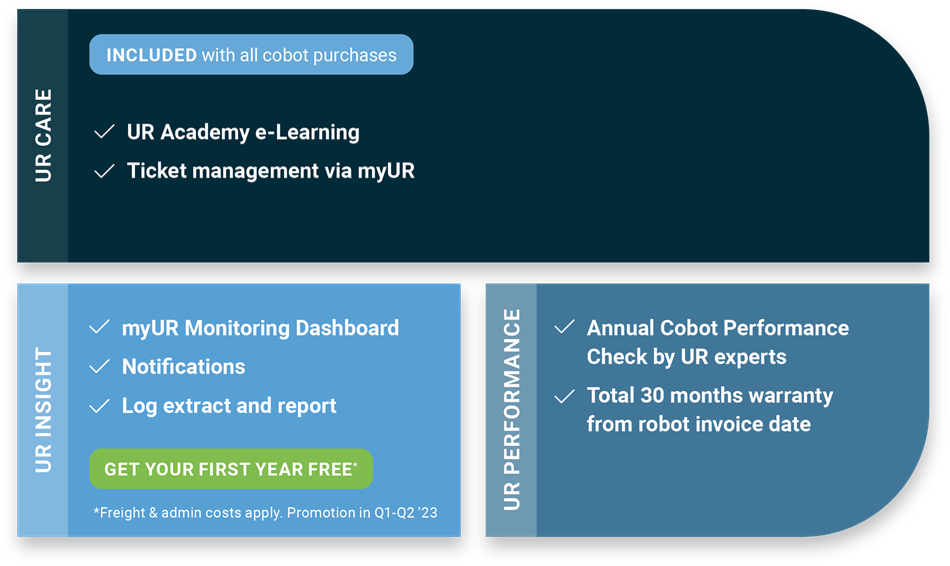This screenshot has width=950, height=566.
Task: Click Annual Cobot Performance Check text
Action: [x=718, y=342]
